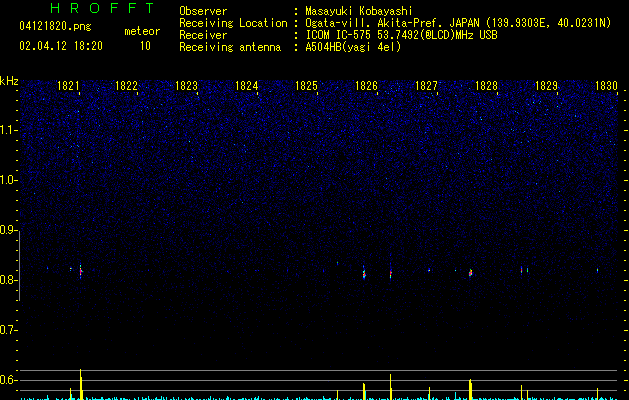The height and width of the screenshot is (400, 629).
Task: Select antenna text A504HB(yagi 4el)
Action: tap(353, 47)
